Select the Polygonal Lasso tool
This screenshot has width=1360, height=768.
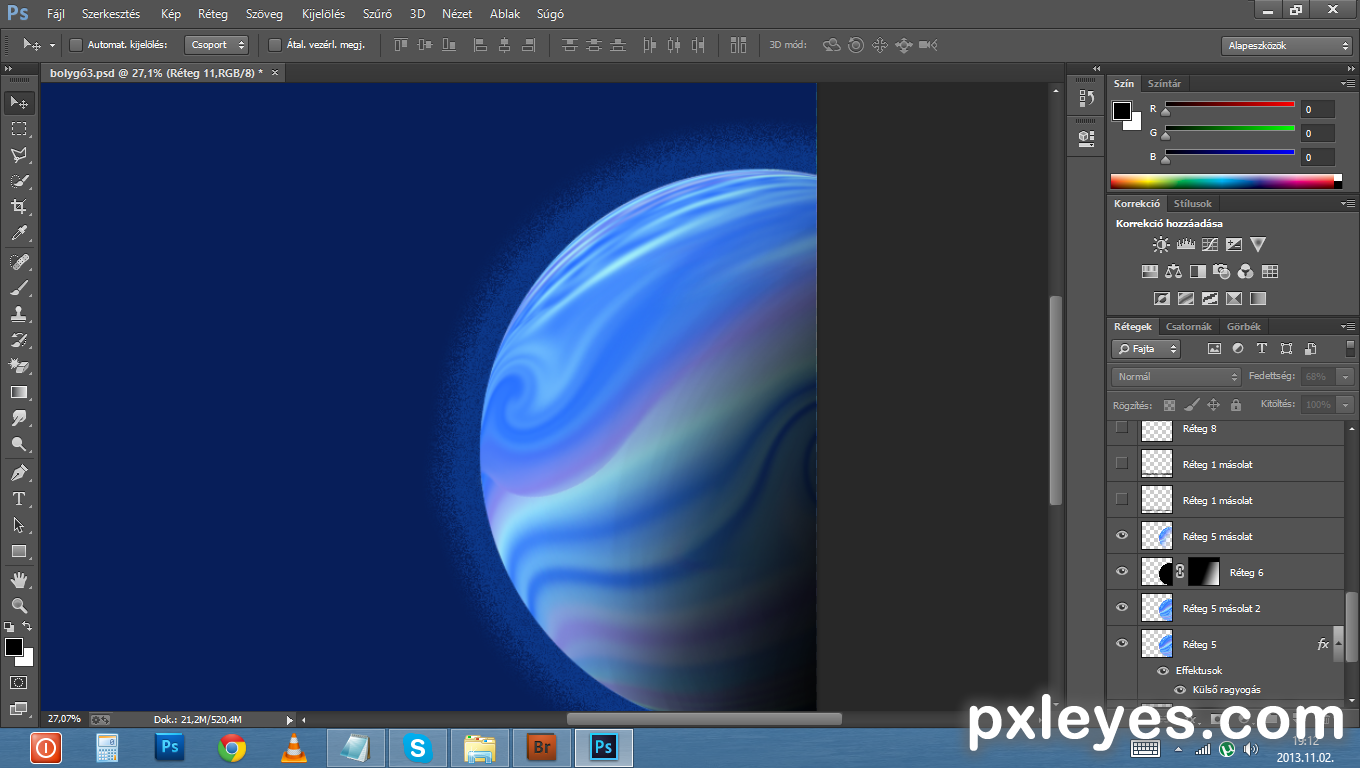(19, 155)
